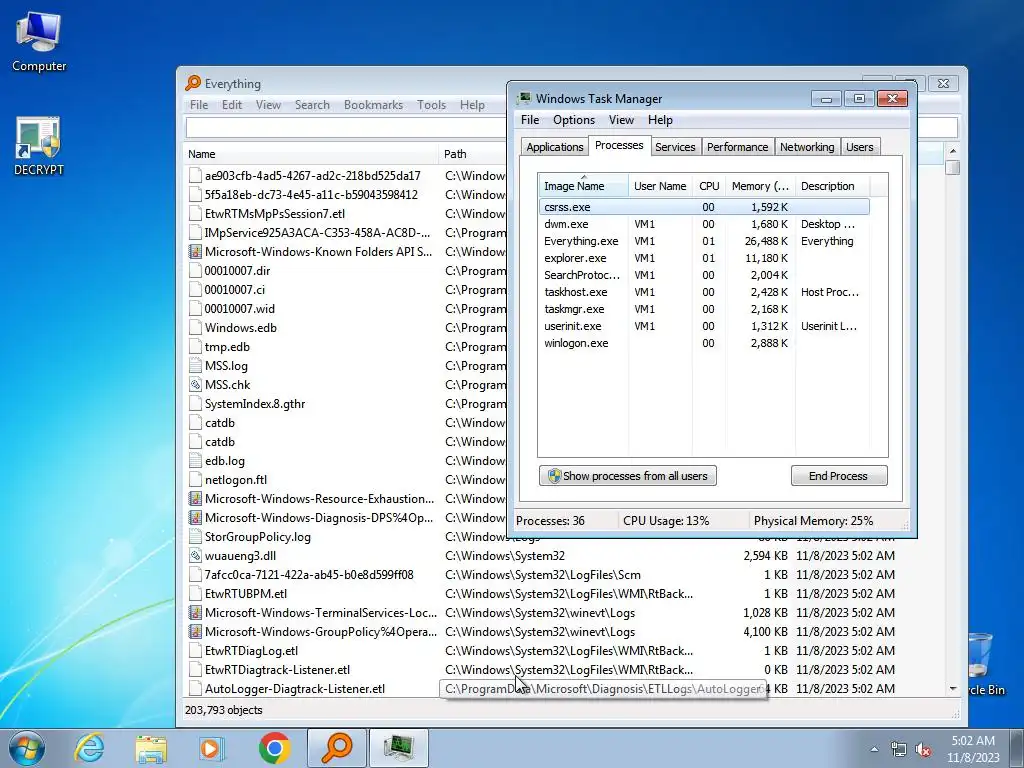This screenshot has width=1024, height=768.
Task: Open Task Manager File menu
Action: (530, 120)
